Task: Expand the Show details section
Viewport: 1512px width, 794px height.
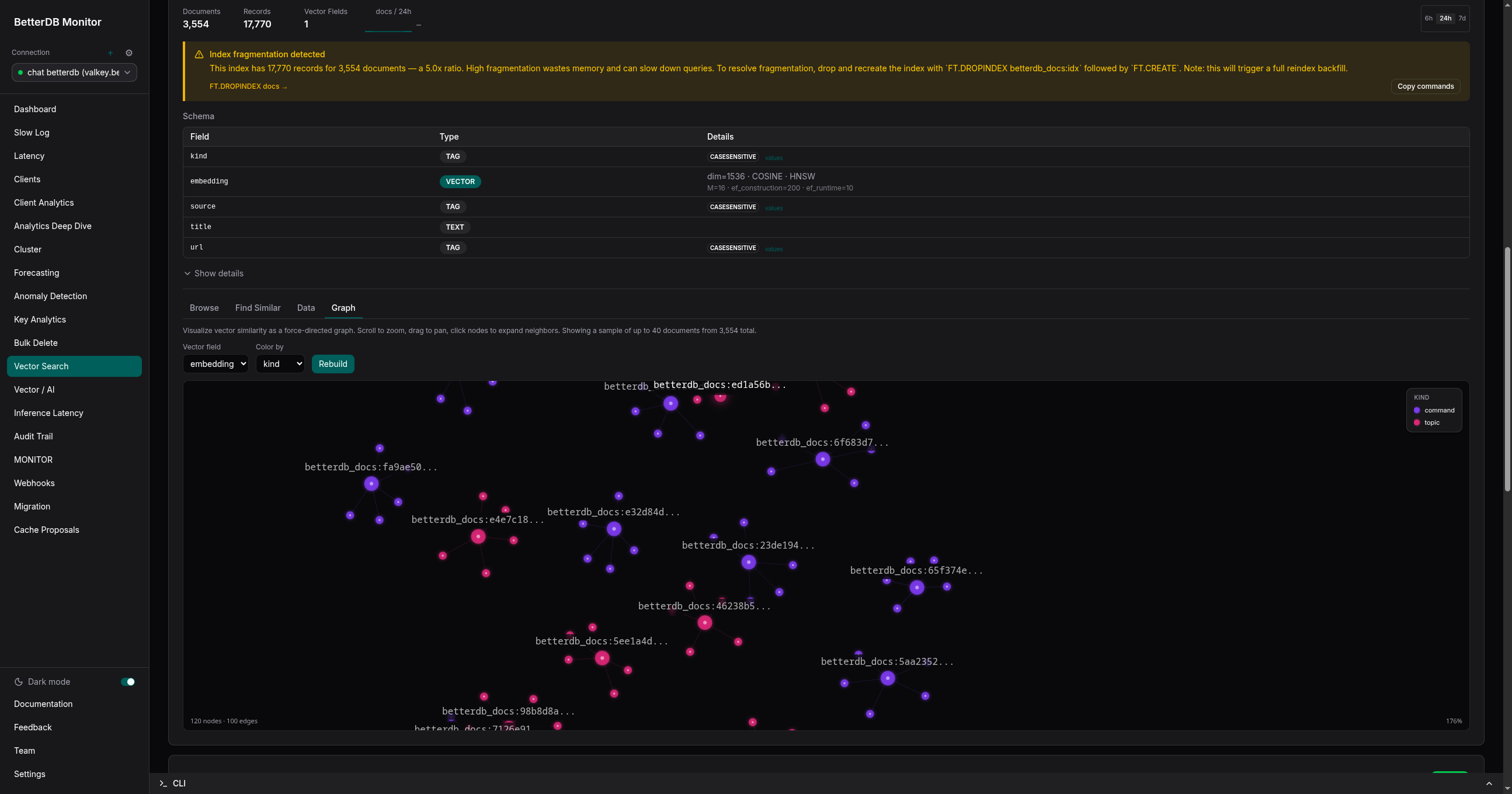Action: click(214, 273)
